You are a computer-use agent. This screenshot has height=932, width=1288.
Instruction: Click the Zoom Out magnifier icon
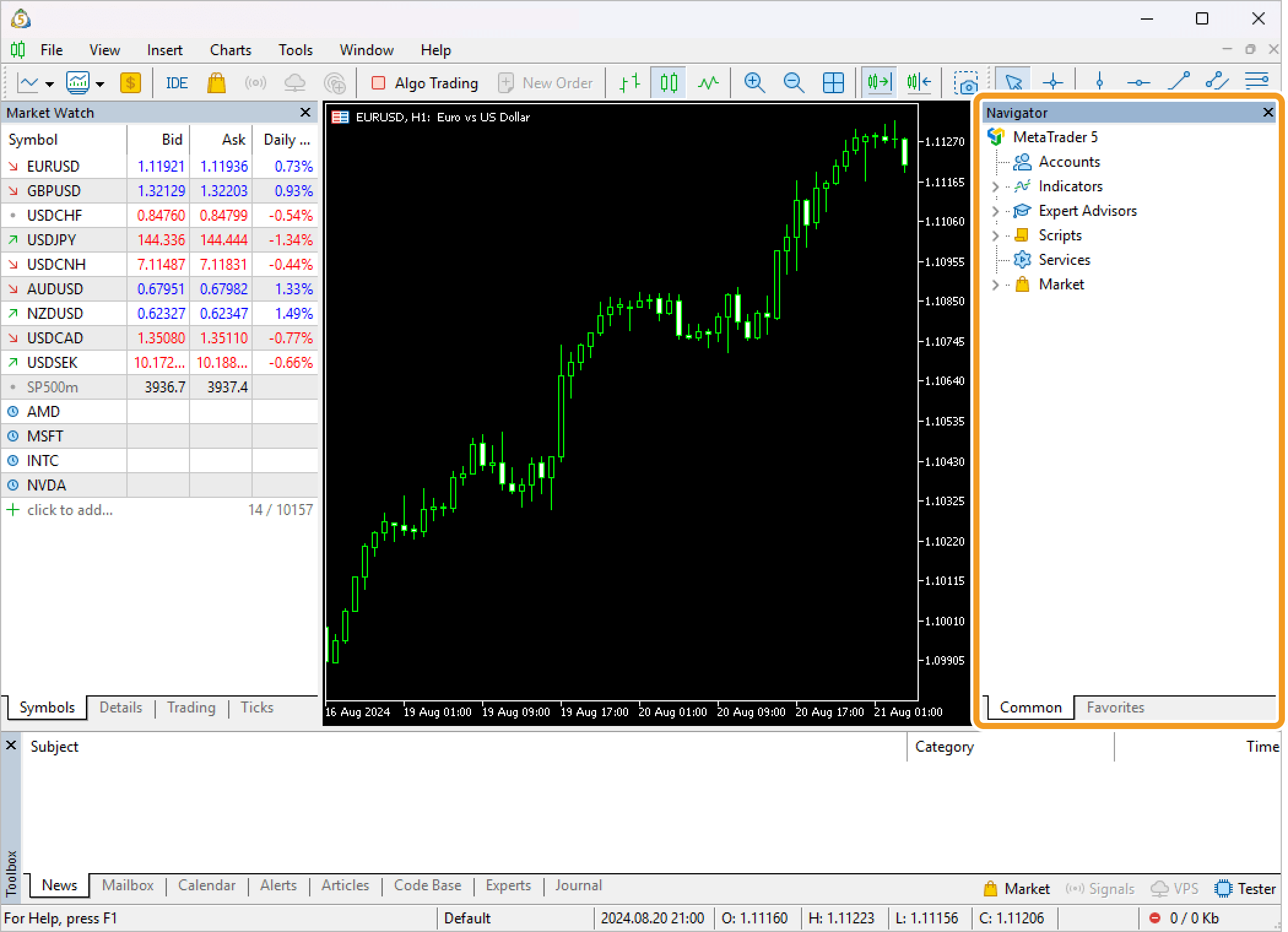[794, 82]
